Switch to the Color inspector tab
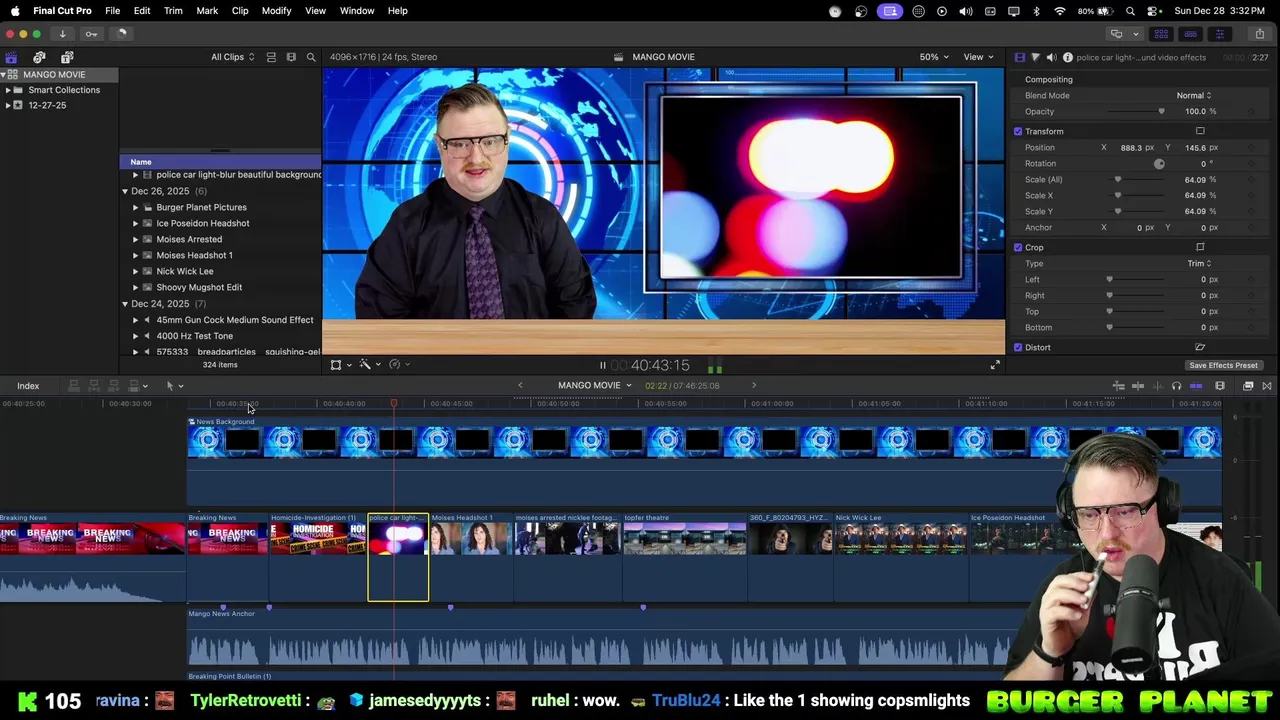The width and height of the screenshot is (1280, 720). (1035, 58)
